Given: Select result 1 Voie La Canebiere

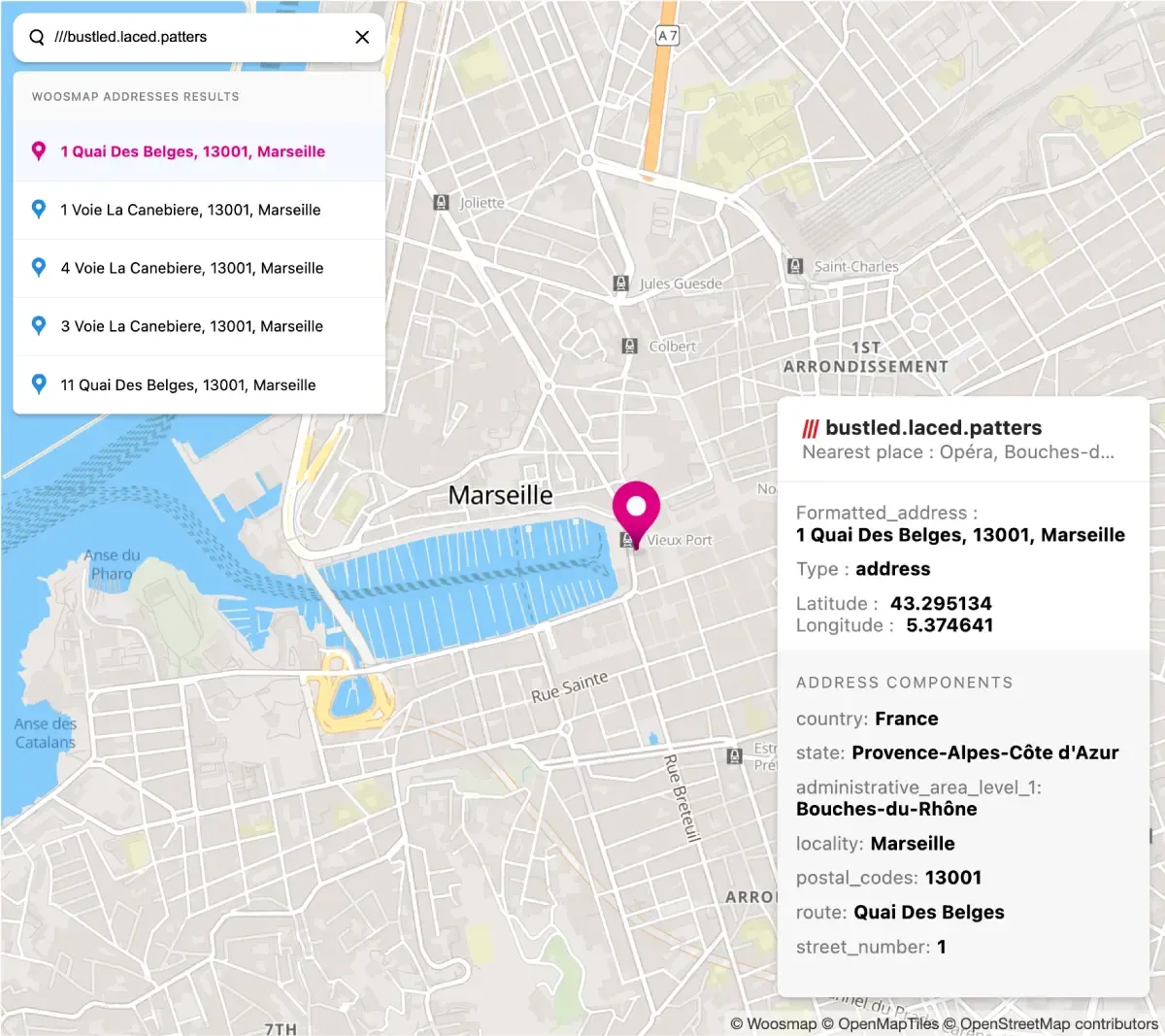Looking at the screenshot, I should [199, 210].
